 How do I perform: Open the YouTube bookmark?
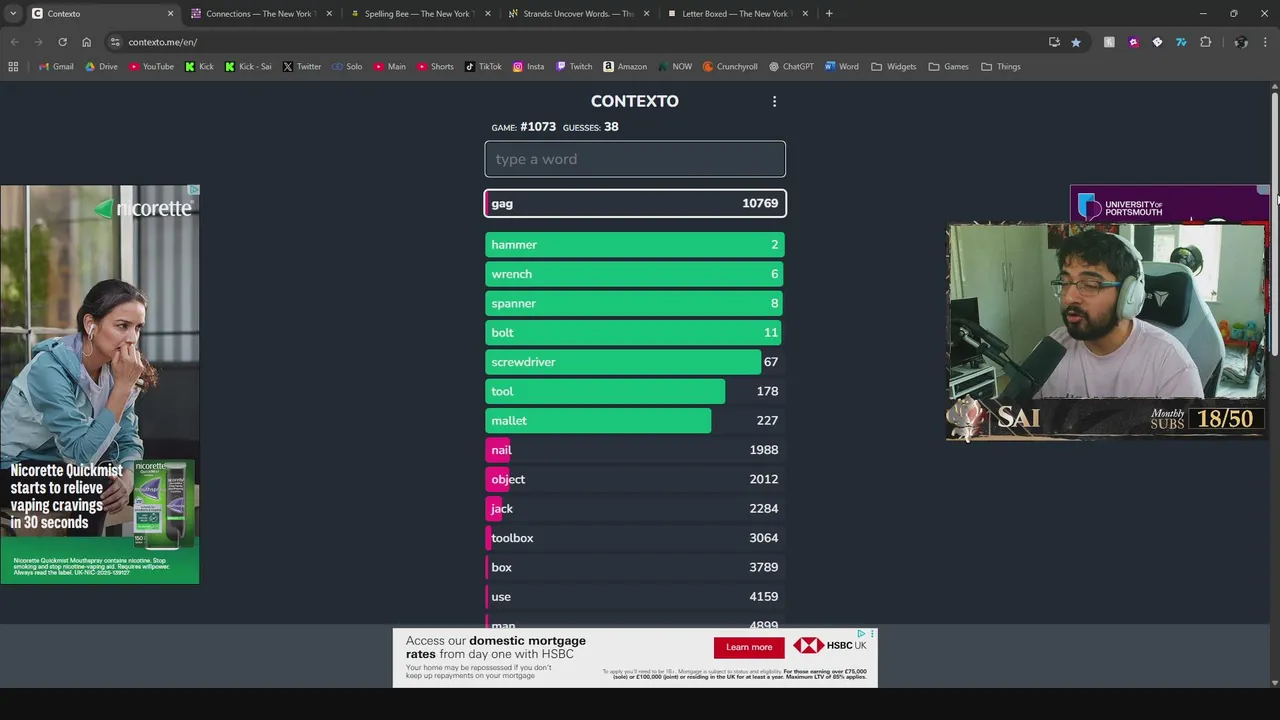tap(151, 67)
